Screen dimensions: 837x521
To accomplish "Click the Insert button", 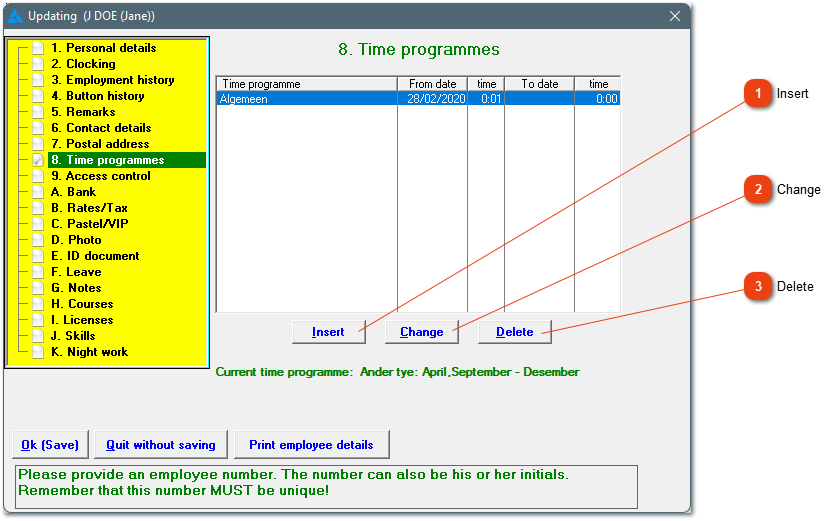I will (328, 332).
